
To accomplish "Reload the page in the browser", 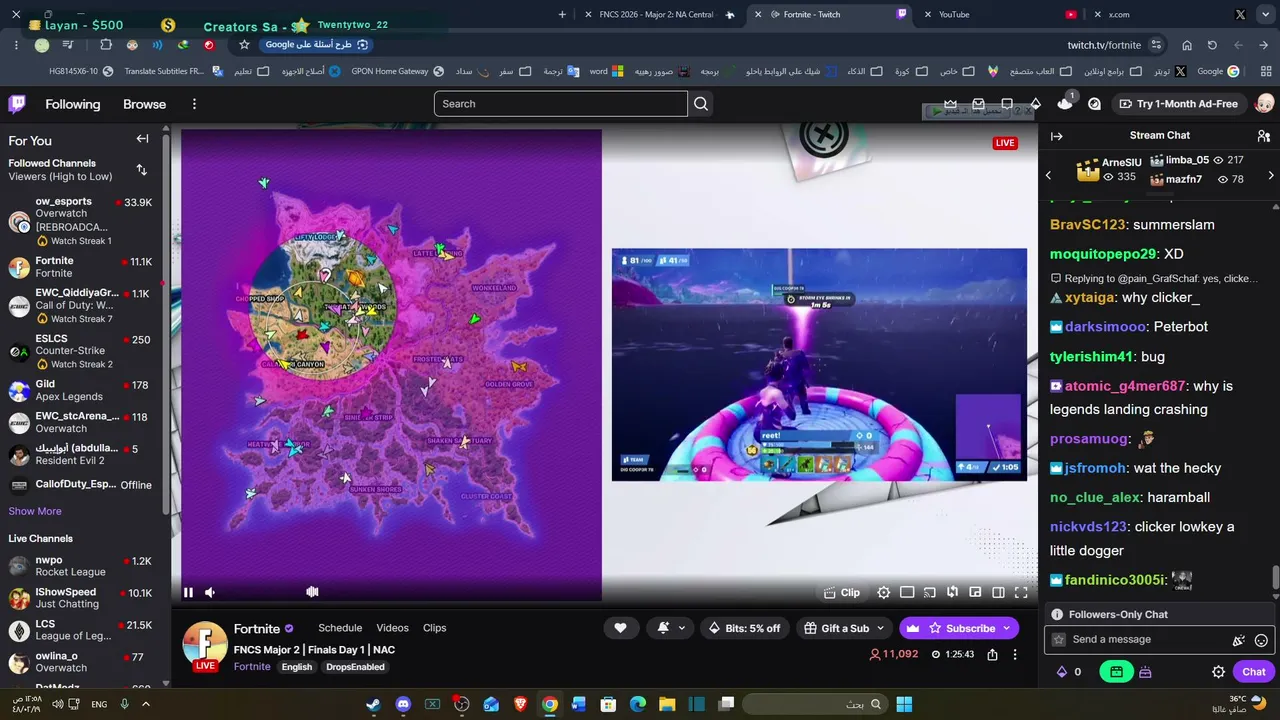I will [1212, 45].
